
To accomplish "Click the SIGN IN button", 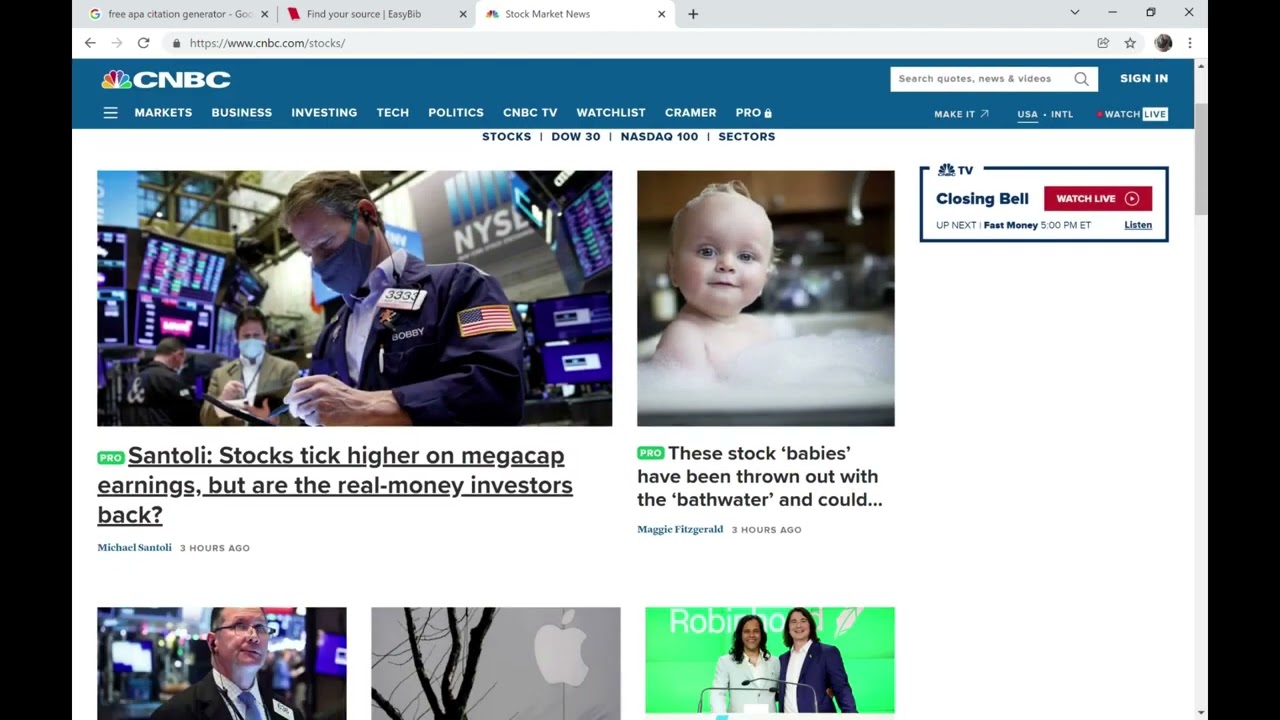I will click(1144, 79).
